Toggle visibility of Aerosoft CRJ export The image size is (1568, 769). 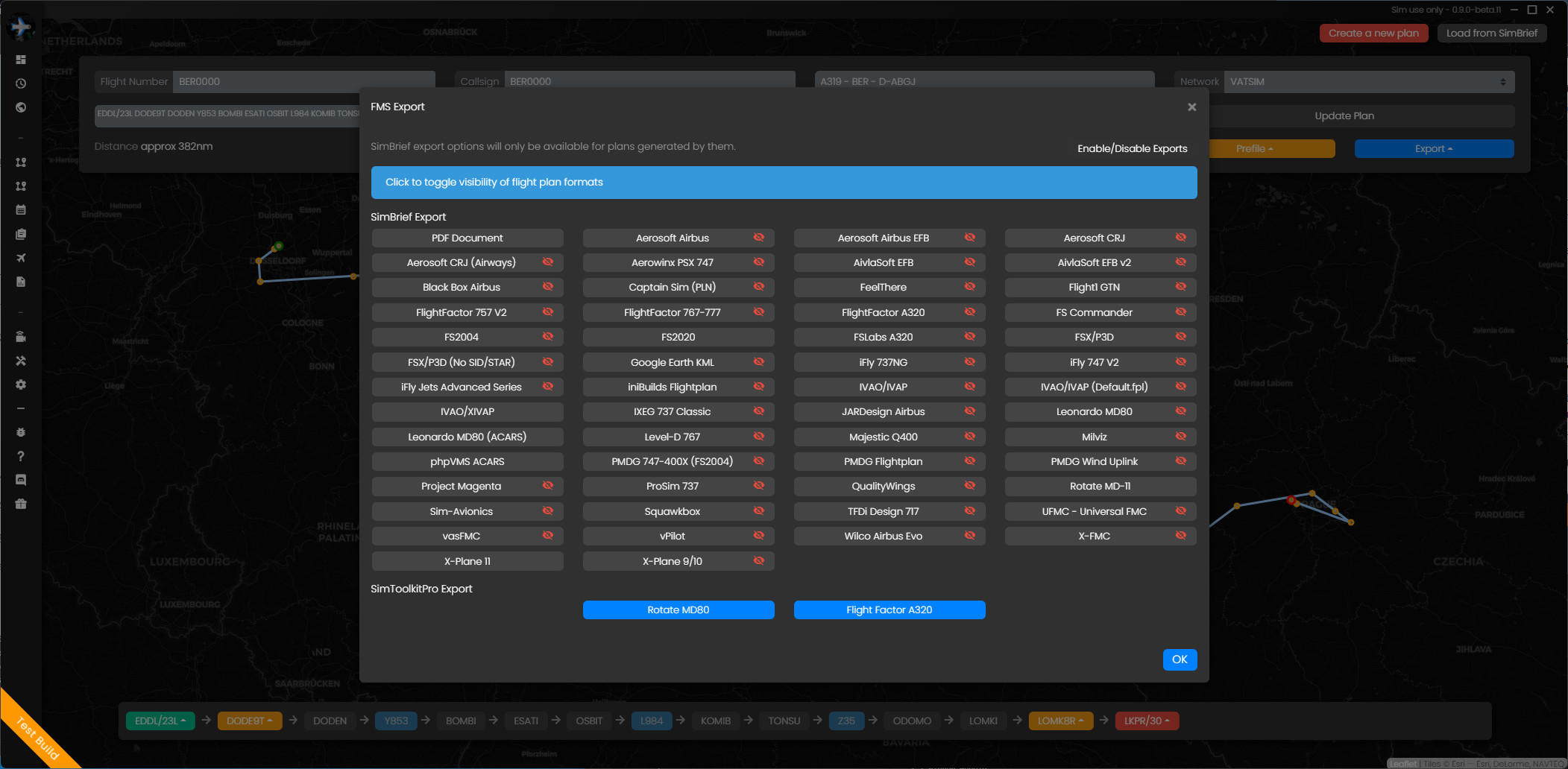(x=1181, y=238)
